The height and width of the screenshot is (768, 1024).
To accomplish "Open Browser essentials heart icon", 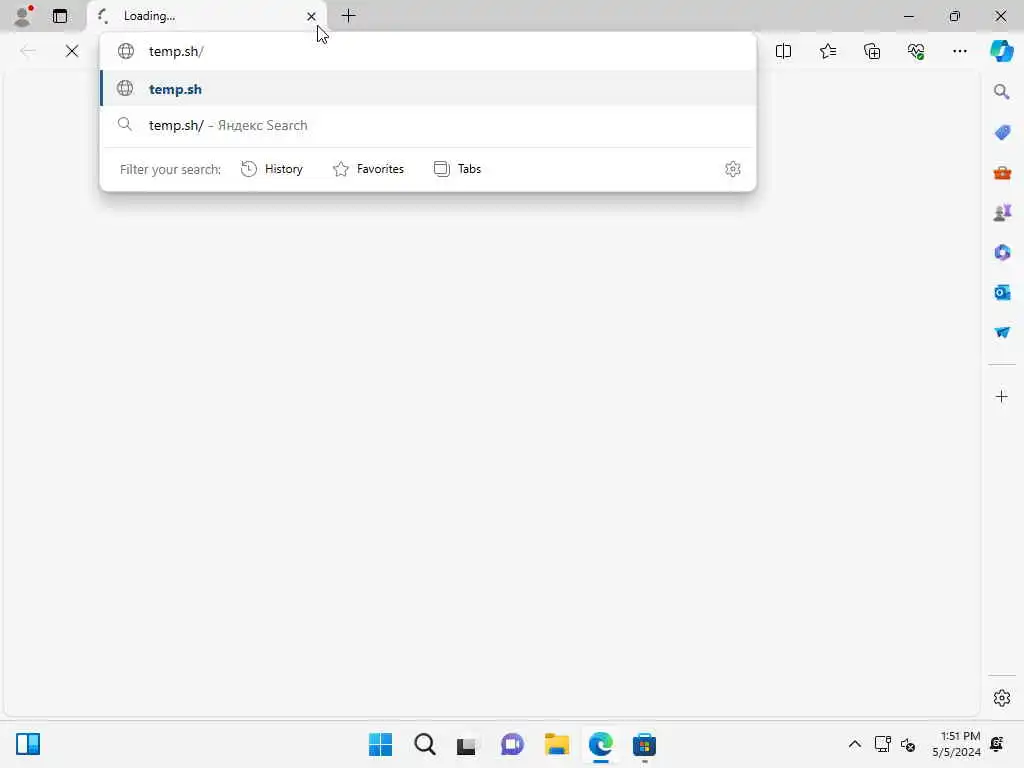I will [916, 51].
